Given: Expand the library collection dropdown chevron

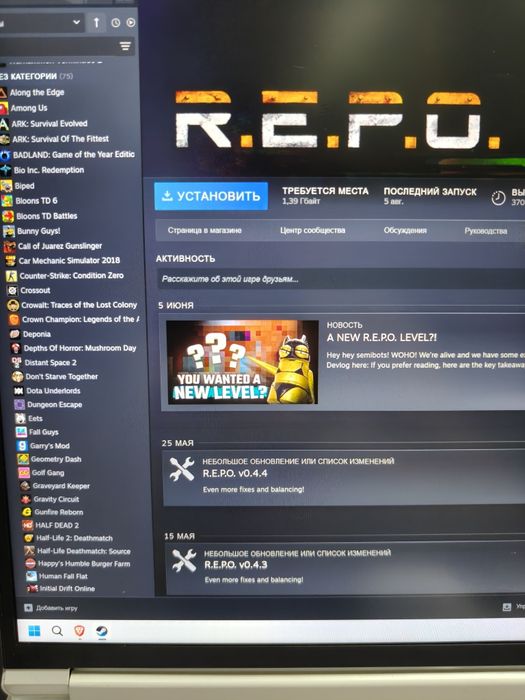Looking at the screenshot, I should click(x=76, y=22).
